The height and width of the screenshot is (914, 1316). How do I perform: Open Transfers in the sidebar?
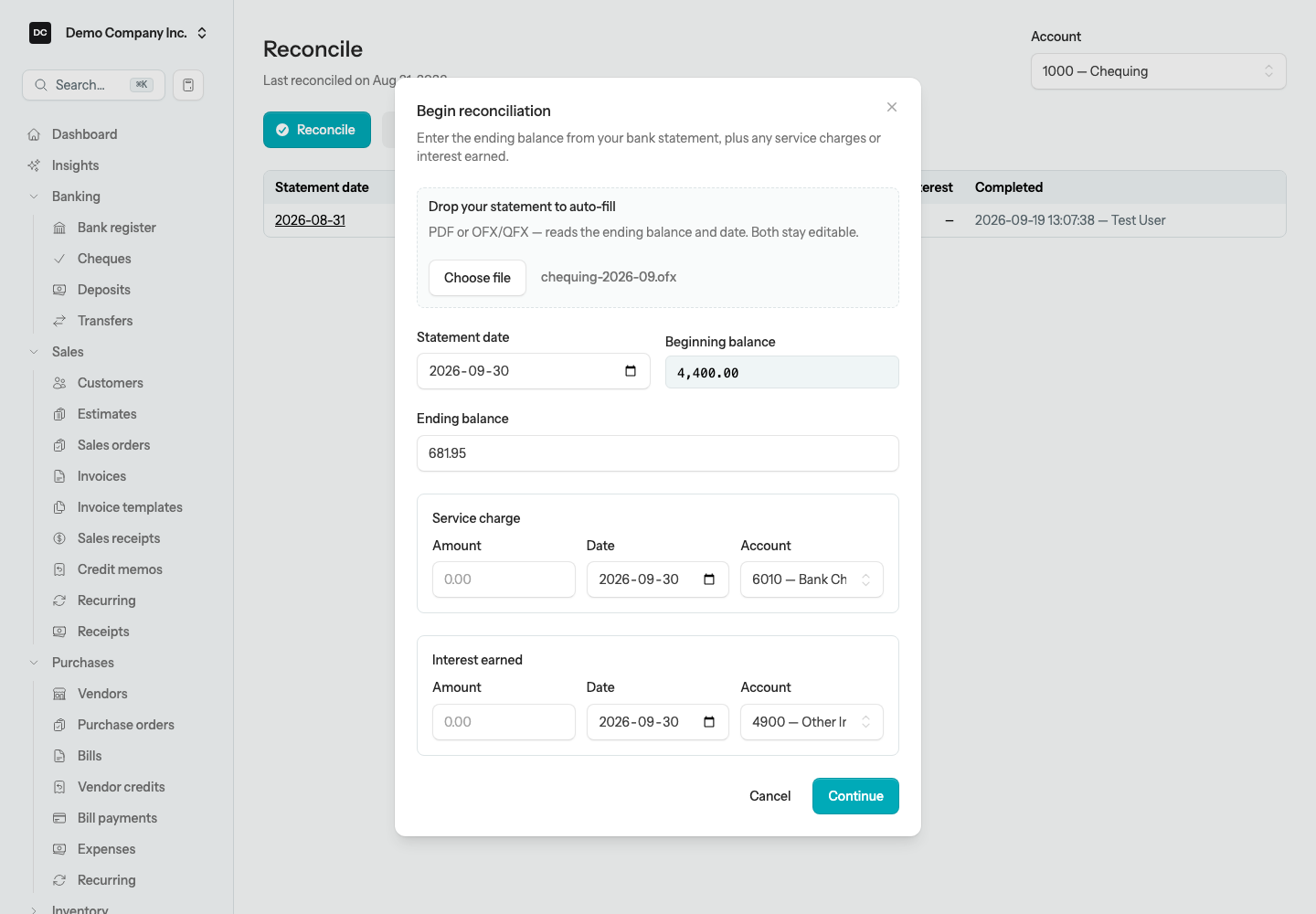pyautogui.click(x=105, y=321)
